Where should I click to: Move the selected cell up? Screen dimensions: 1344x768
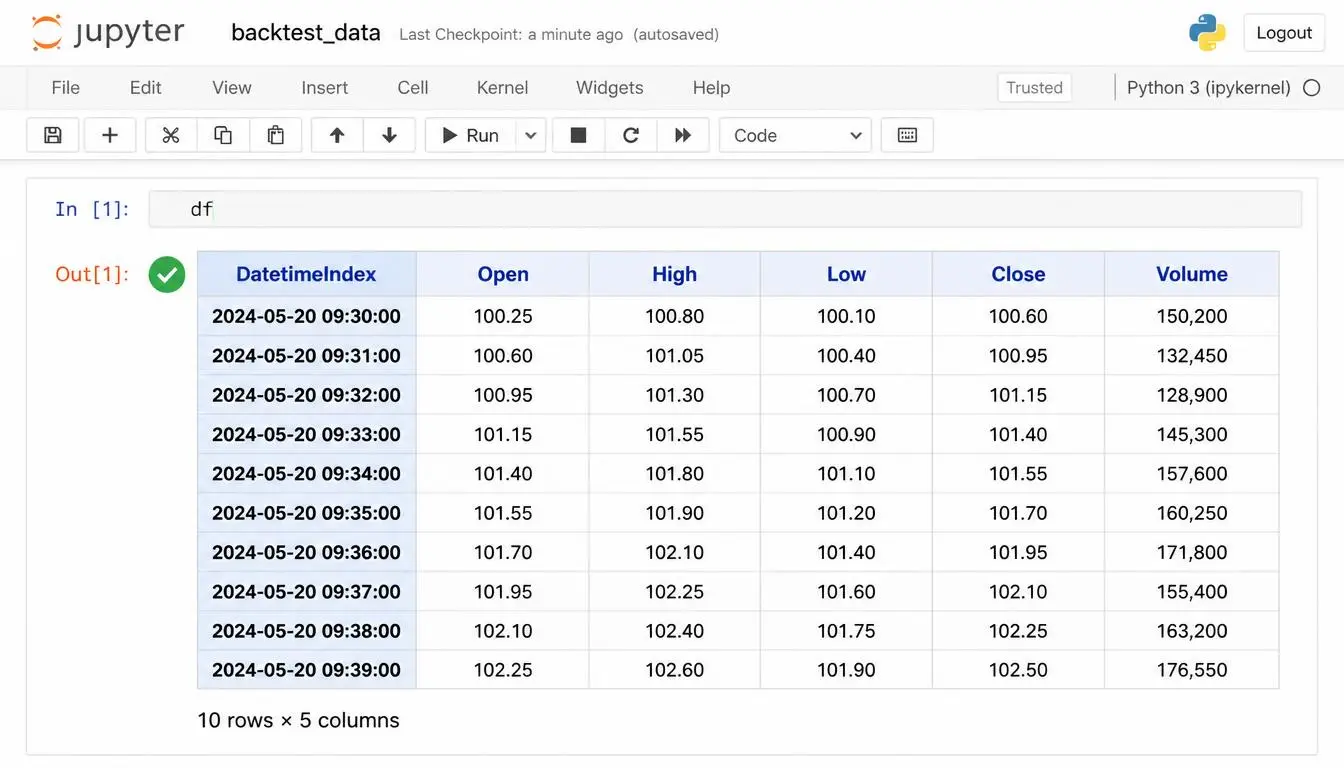pyautogui.click(x=337, y=135)
